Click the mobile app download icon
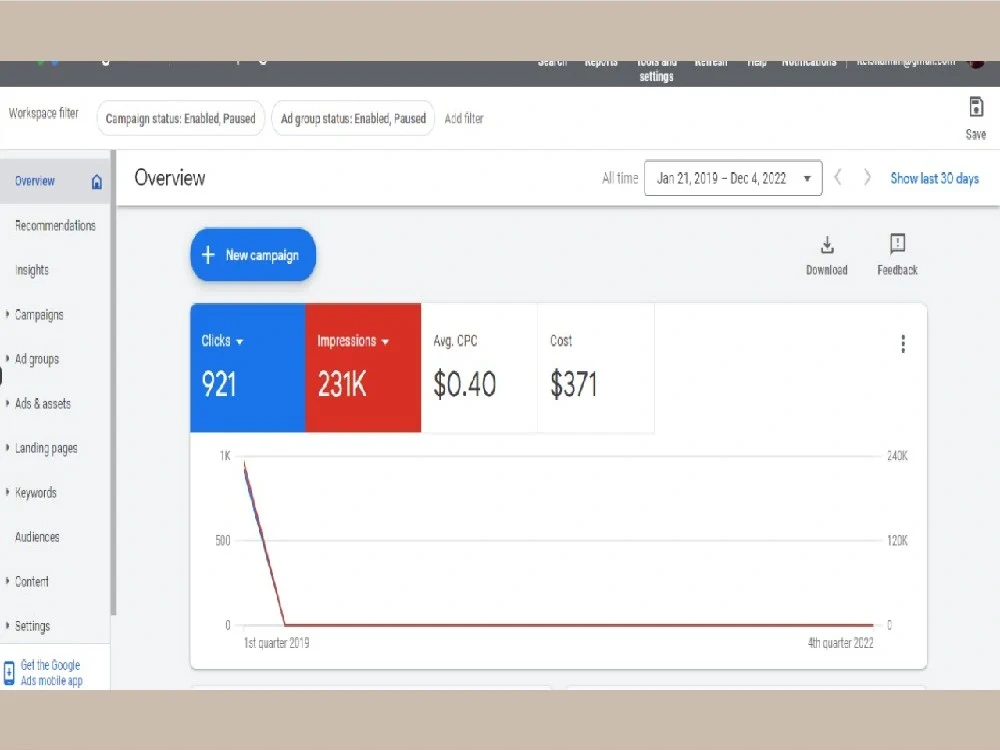 [9, 673]
